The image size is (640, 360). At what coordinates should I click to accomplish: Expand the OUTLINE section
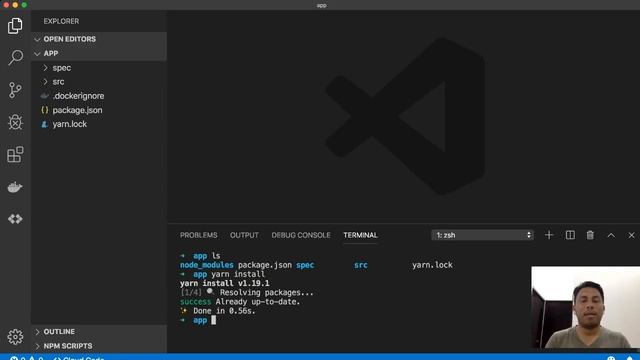99,331
